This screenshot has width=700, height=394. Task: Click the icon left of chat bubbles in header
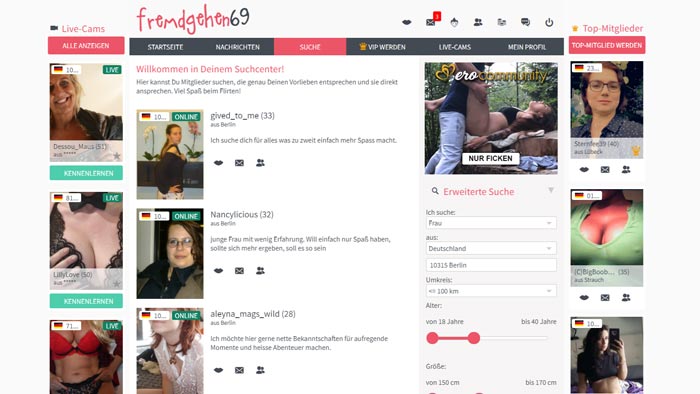(x=502, y=22)
